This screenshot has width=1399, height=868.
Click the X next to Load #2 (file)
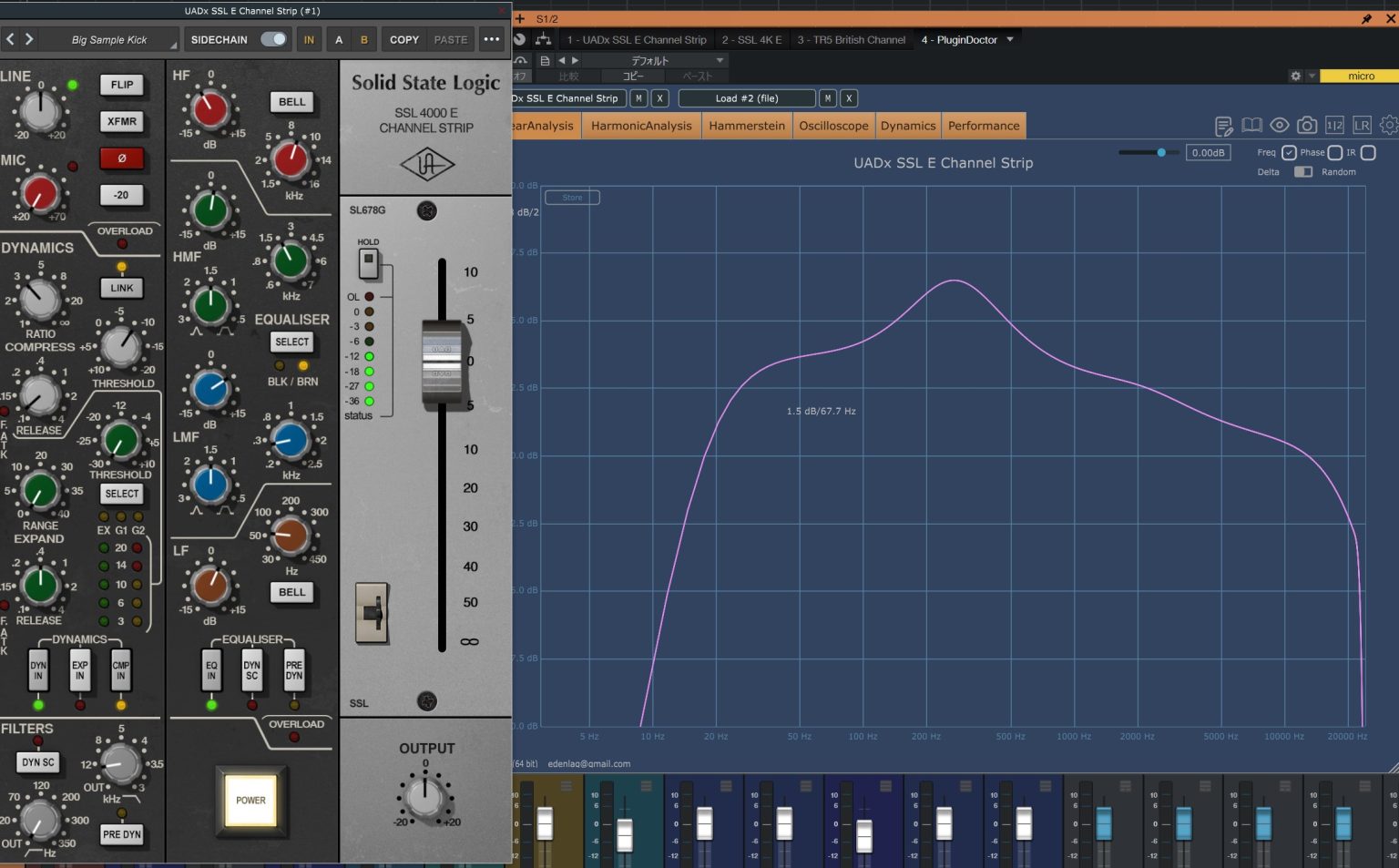click(x=848, y=98)
